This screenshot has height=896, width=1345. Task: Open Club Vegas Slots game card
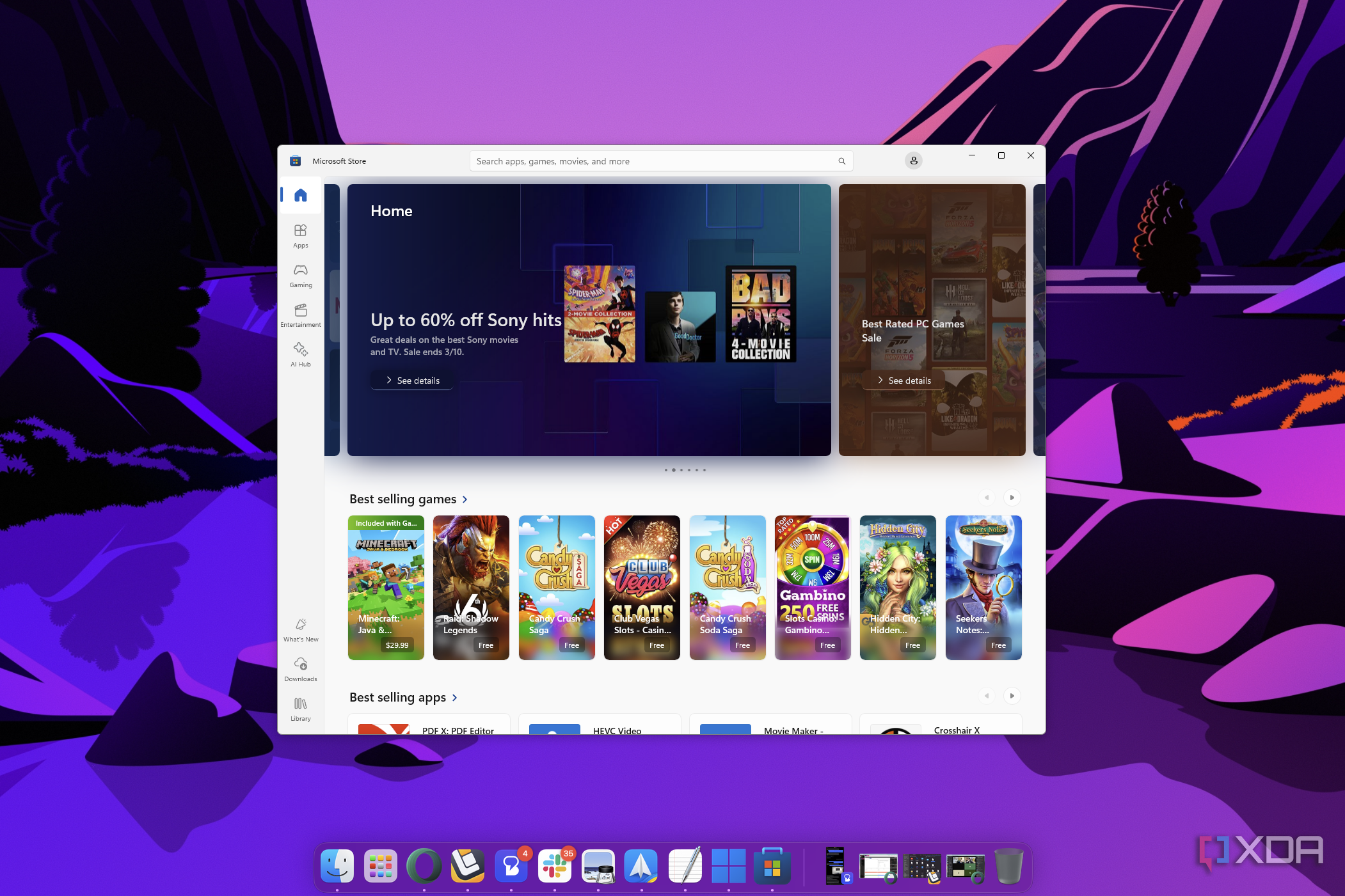tap(642, 588)
